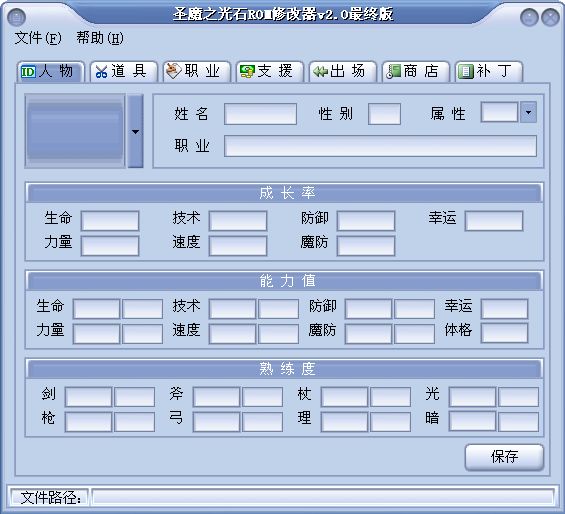Click the 属性 combo box field

coord(500,112)
